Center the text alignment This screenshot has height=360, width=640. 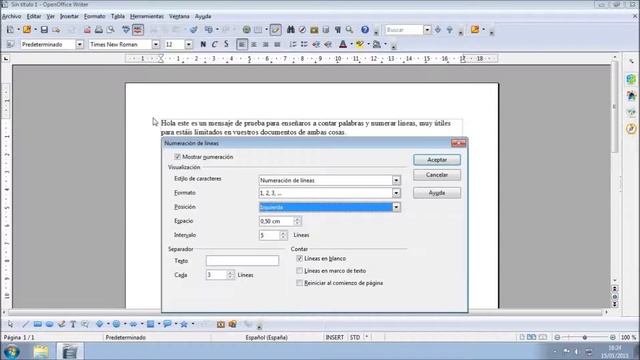pos(254,44)
